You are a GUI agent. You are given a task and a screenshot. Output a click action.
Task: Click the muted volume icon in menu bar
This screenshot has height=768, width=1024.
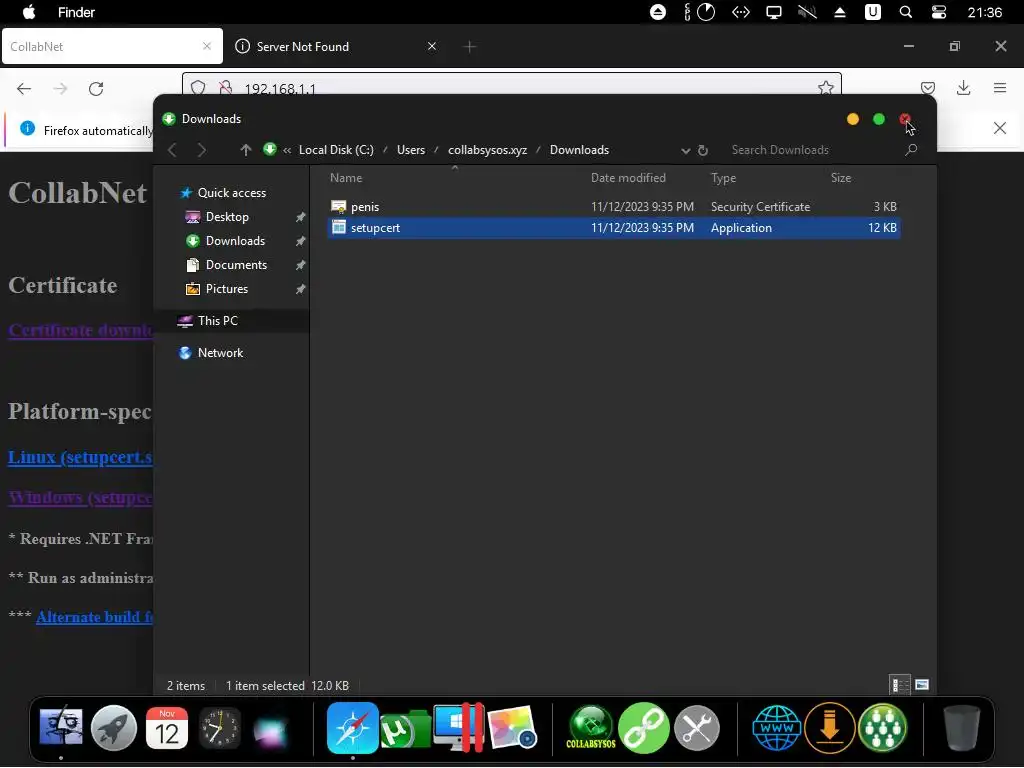807,12
